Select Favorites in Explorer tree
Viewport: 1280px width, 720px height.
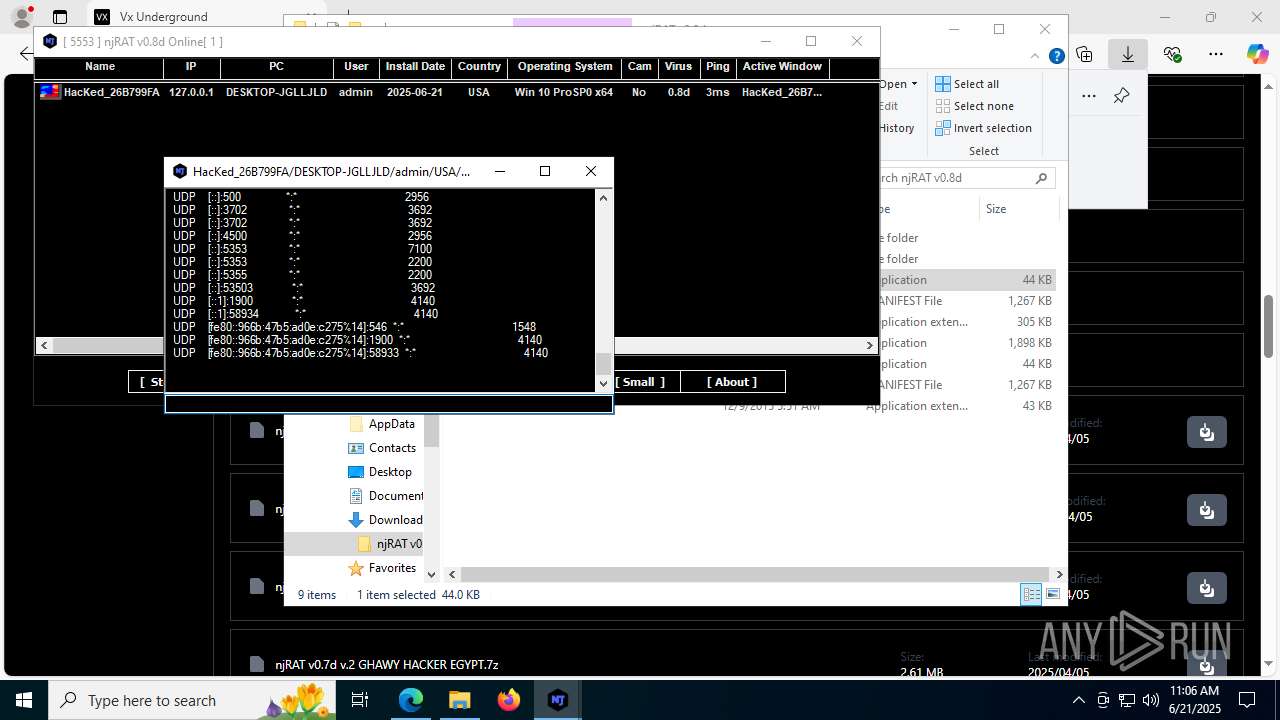392,568
